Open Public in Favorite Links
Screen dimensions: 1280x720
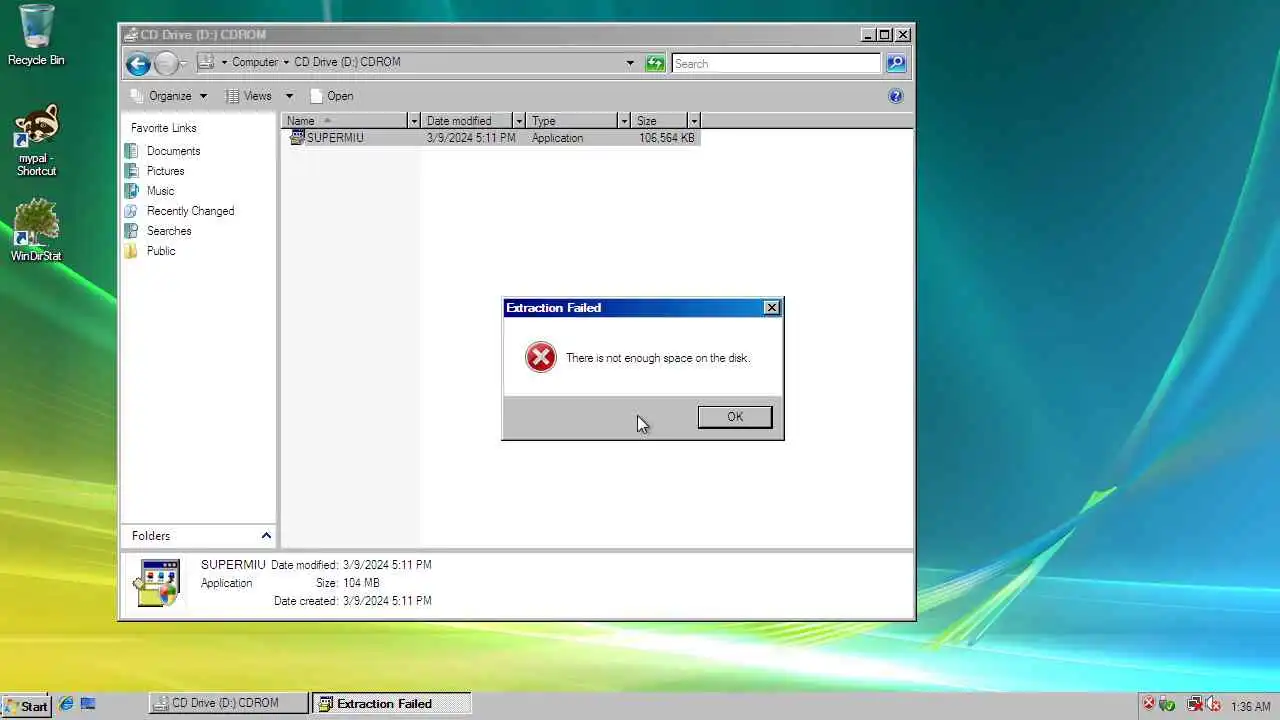tap(161, 251)
